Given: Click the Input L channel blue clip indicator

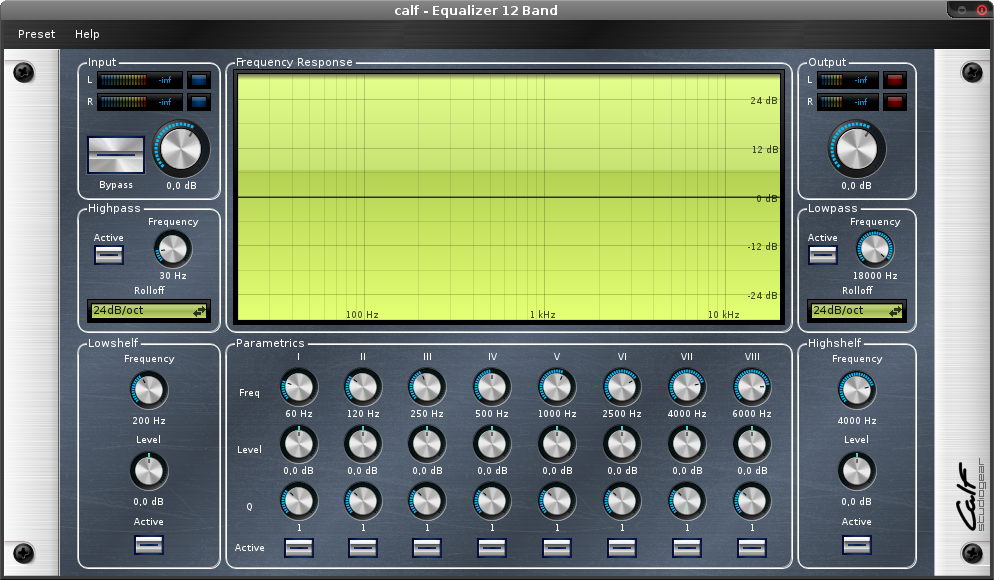Looking at the screenshot, I should 199,80.
